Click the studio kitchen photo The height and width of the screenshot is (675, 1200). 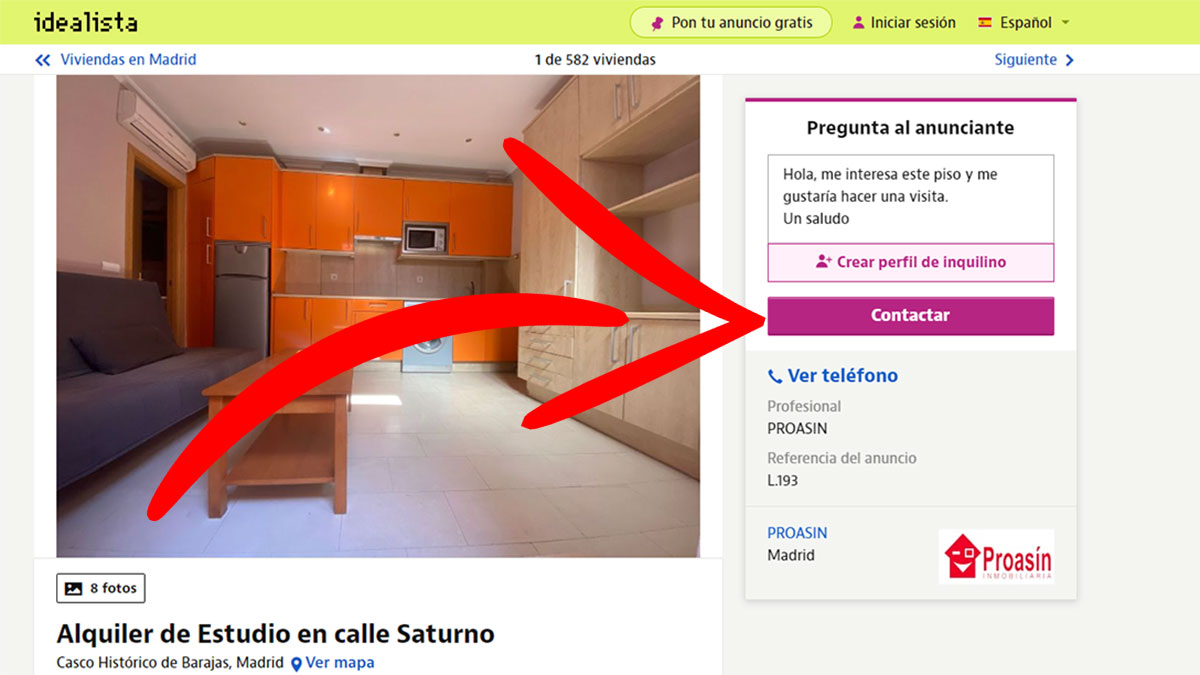[378, 316]
